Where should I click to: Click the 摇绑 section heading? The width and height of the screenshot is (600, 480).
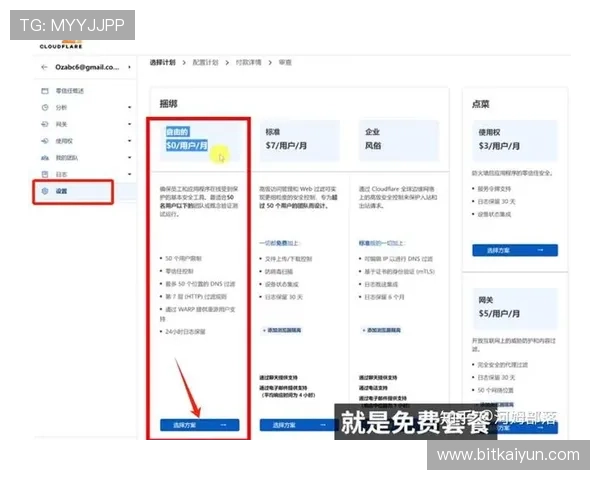pyautogui.click(x=168, y=104)
